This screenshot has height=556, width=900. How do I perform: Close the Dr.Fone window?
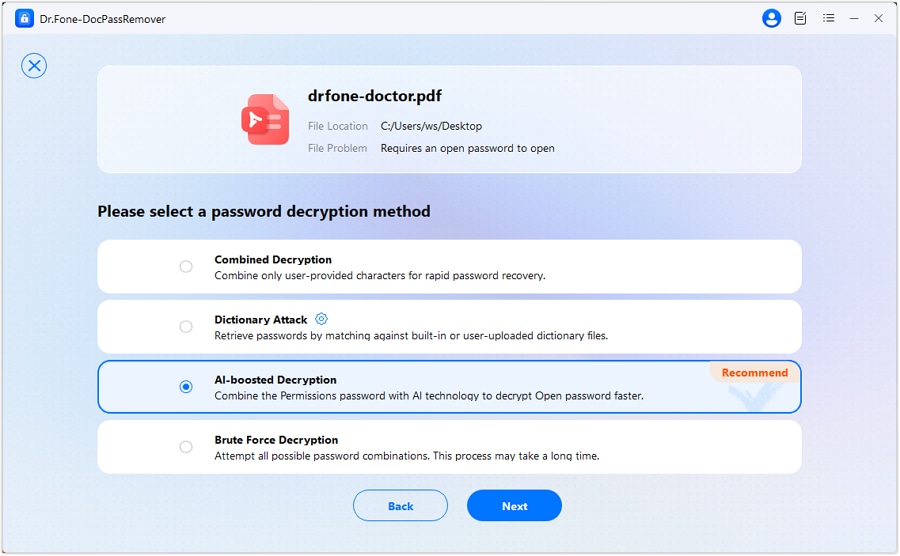pyautogui.click(x=878, y=18)
